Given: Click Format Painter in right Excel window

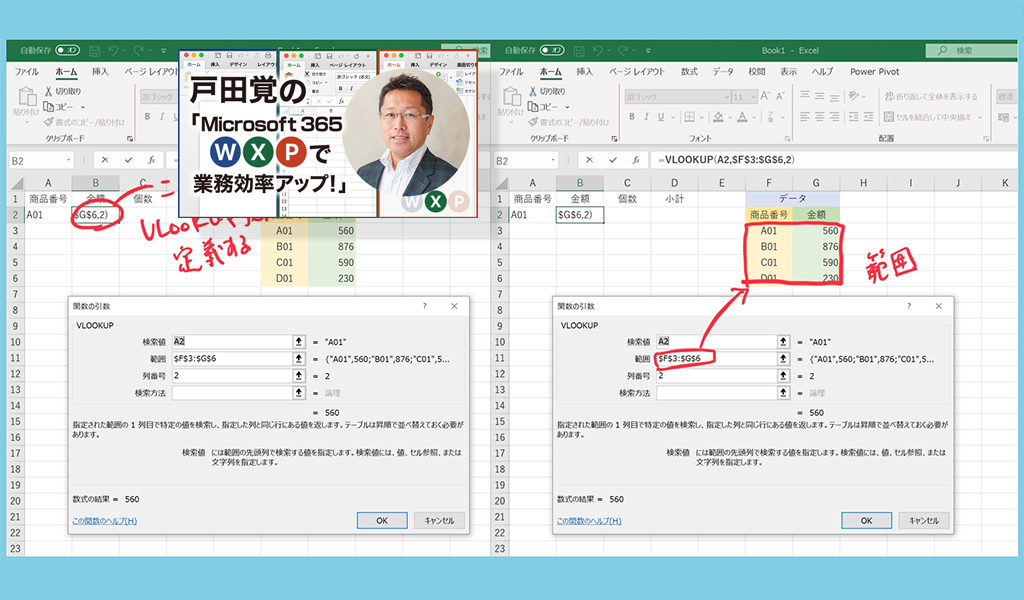Looking at the screenshot, I should click(x=568, y=122).
